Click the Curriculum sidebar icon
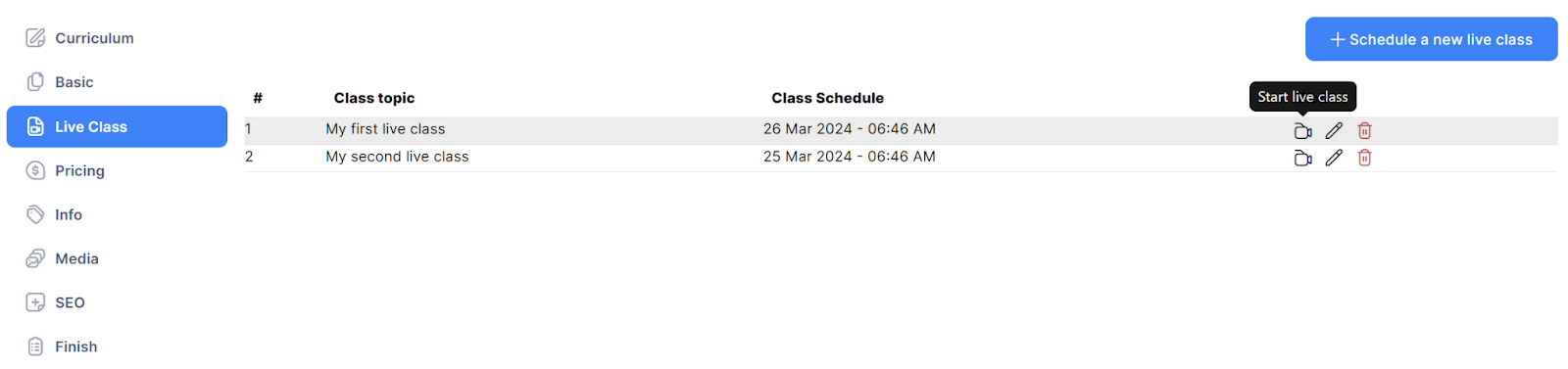Image resolution: width=1568 pixels, height=369 pixels. point(35,38)
